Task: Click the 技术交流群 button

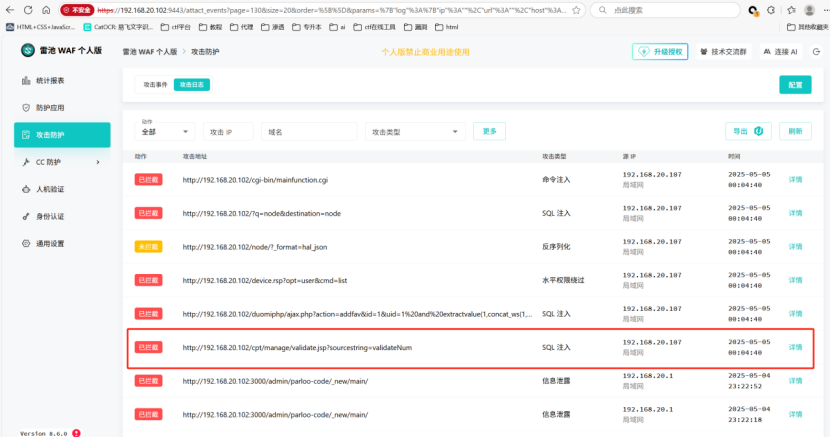Action: [723, 52]
